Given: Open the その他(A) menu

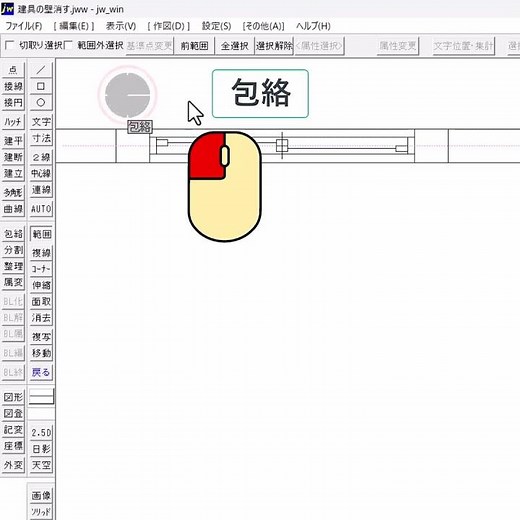Looking at the screenshot, I should (x=263, y=26).
